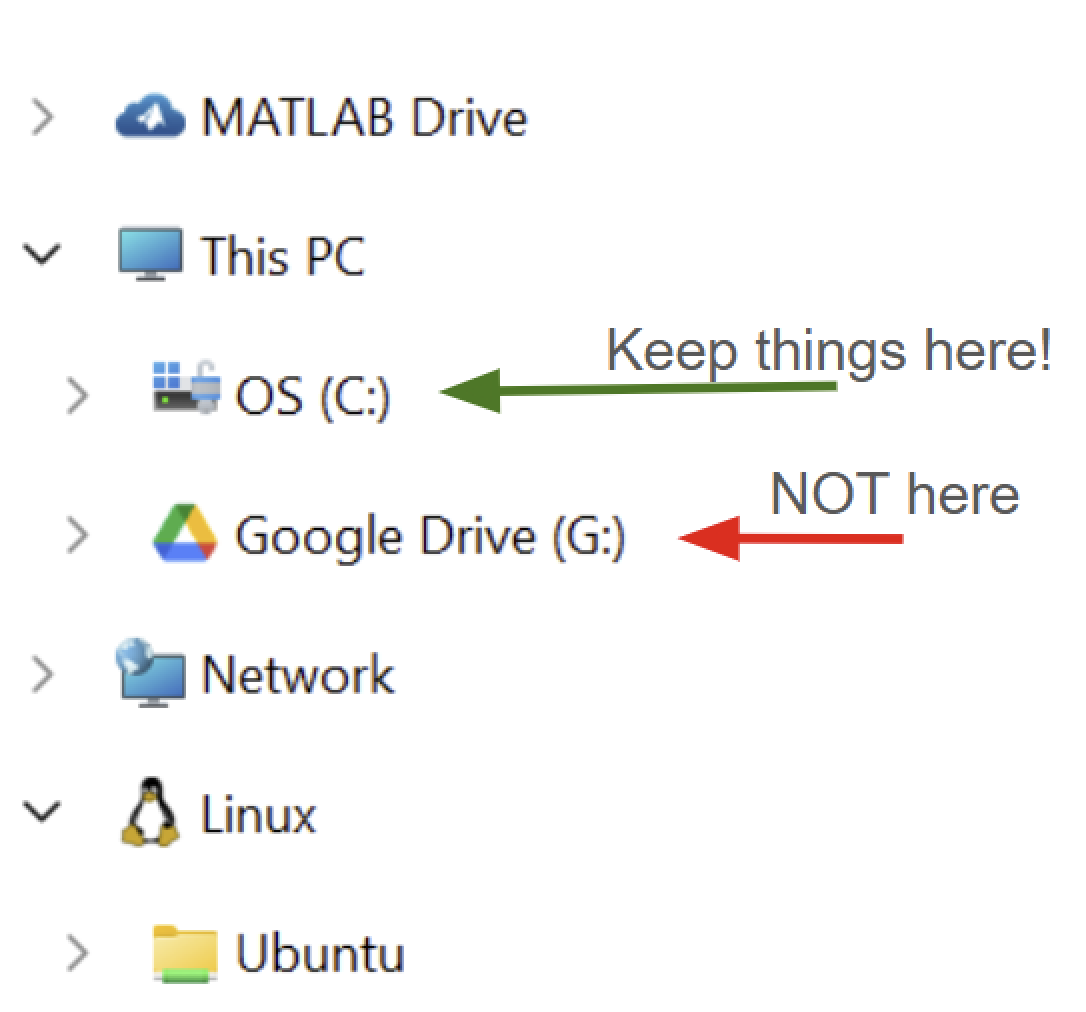Collapse the Linux tree node
1086x1012 pixels.
(41, 814)
